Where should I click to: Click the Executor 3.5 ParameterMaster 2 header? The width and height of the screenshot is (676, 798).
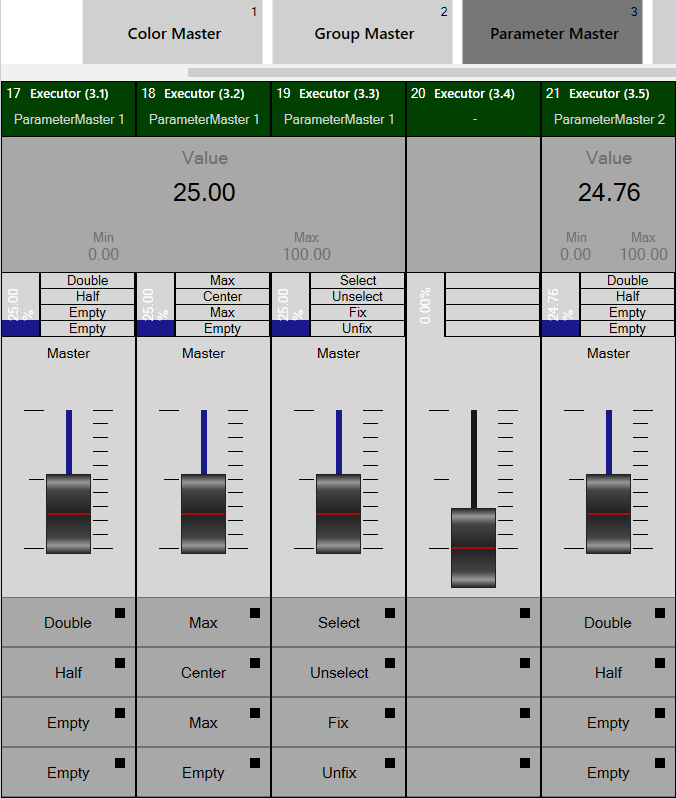pos(608,106)
